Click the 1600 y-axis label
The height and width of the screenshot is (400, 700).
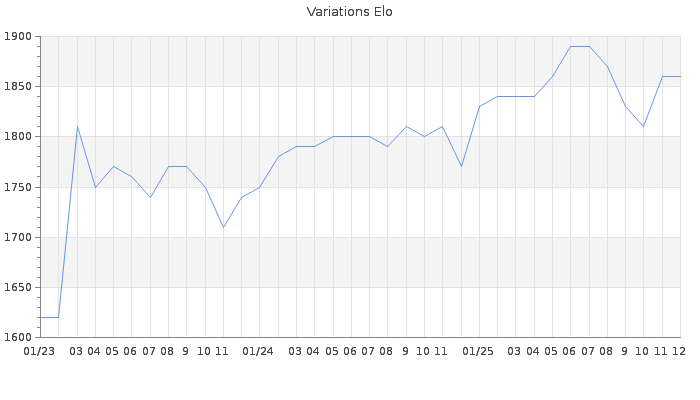19,337
